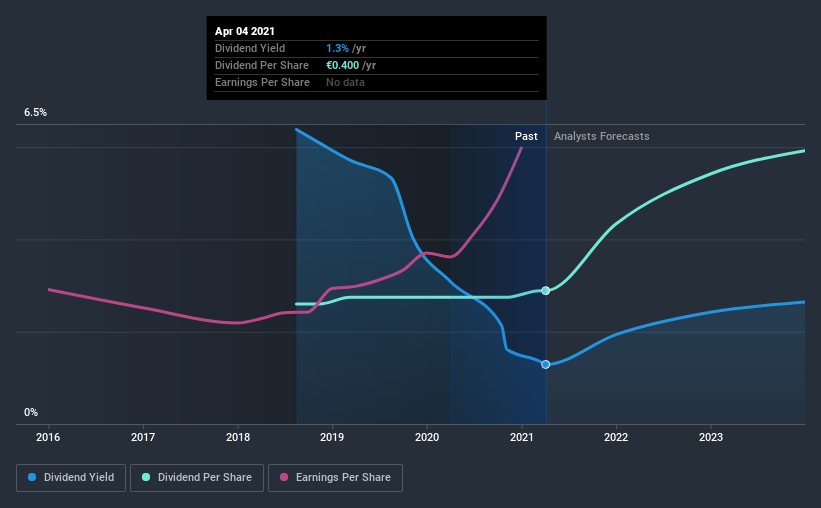Click the 2021 x-axis label
The width and height of the screenshot is (821, 508).
tap(522, 437)
